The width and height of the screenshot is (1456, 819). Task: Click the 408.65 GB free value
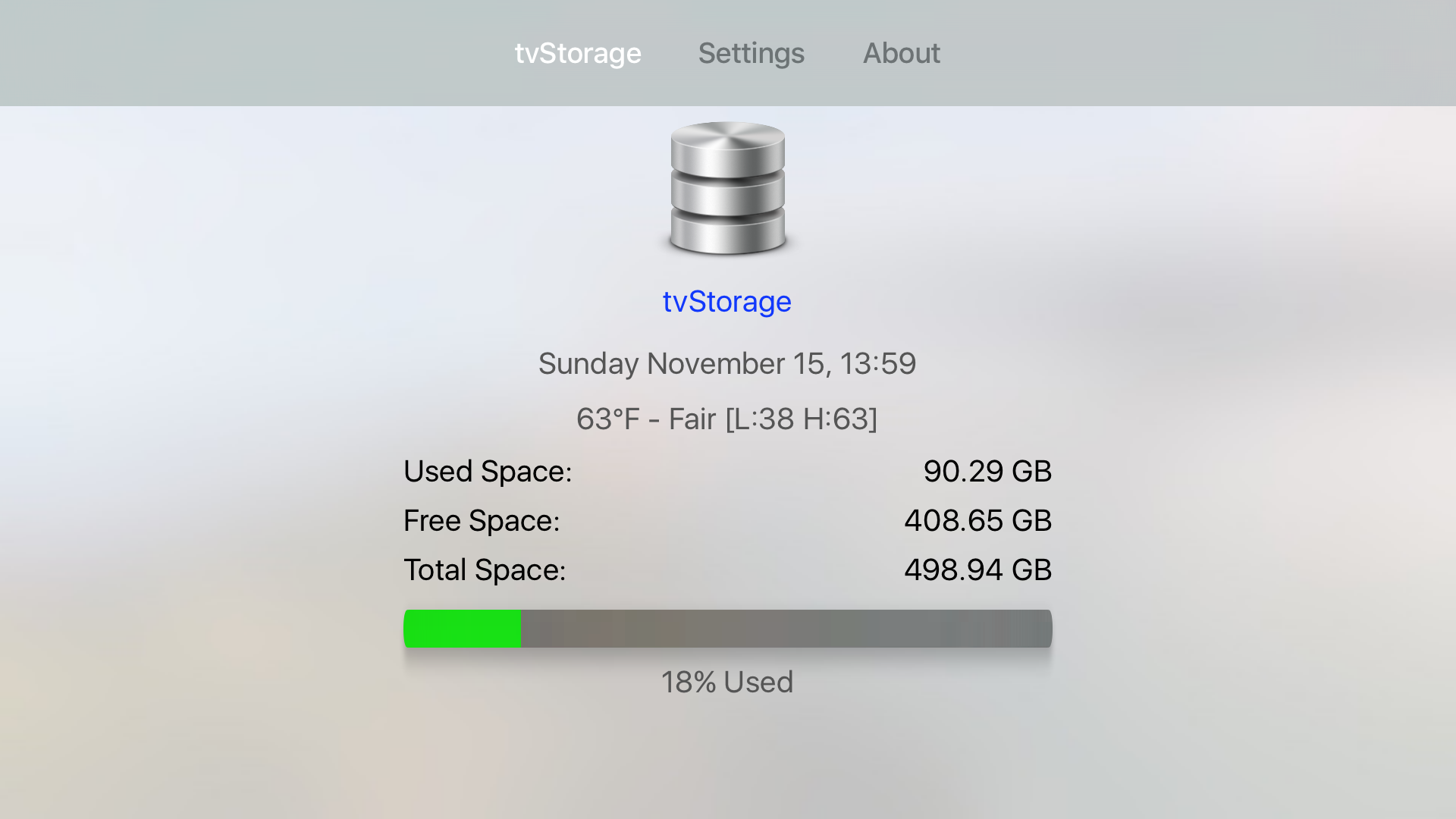[977, 521]
